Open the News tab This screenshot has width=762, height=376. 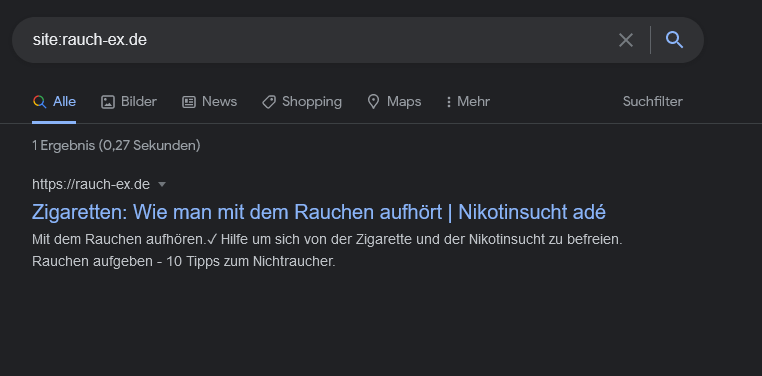click(209, 102)
